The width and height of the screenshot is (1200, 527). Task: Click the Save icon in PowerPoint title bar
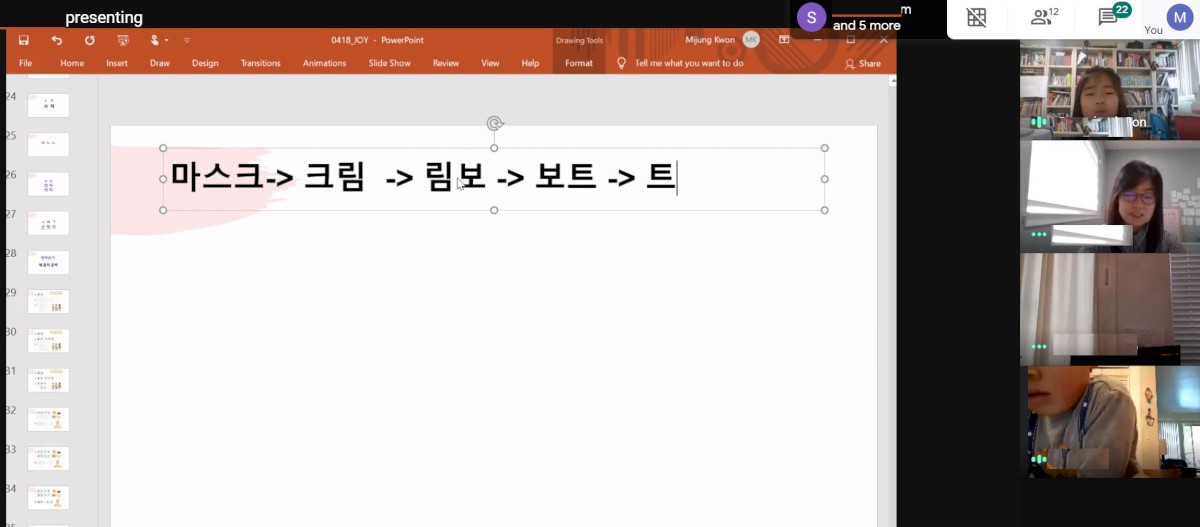pos(24,40)
